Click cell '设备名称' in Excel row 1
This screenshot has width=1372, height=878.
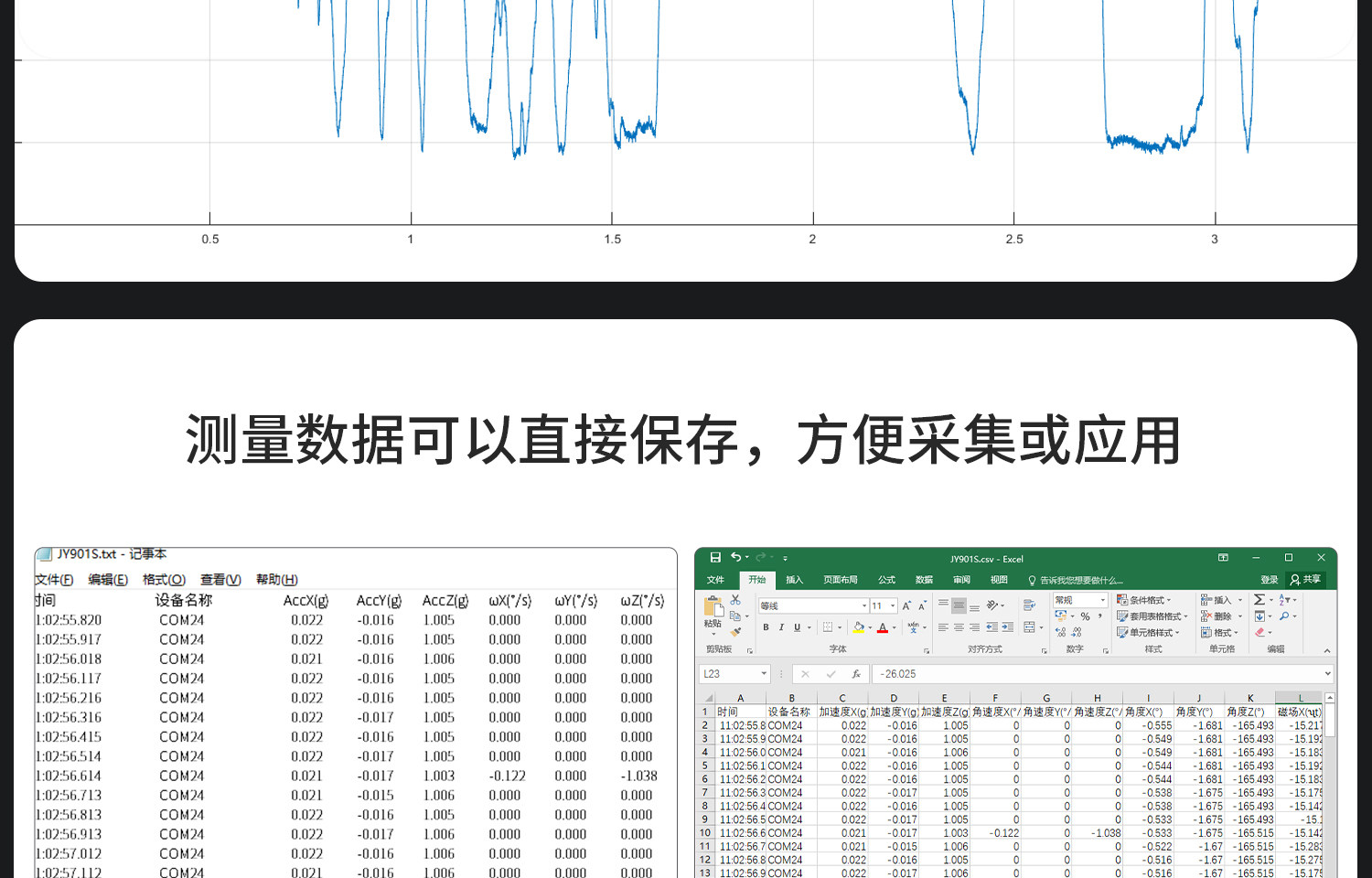pos(789,712)
